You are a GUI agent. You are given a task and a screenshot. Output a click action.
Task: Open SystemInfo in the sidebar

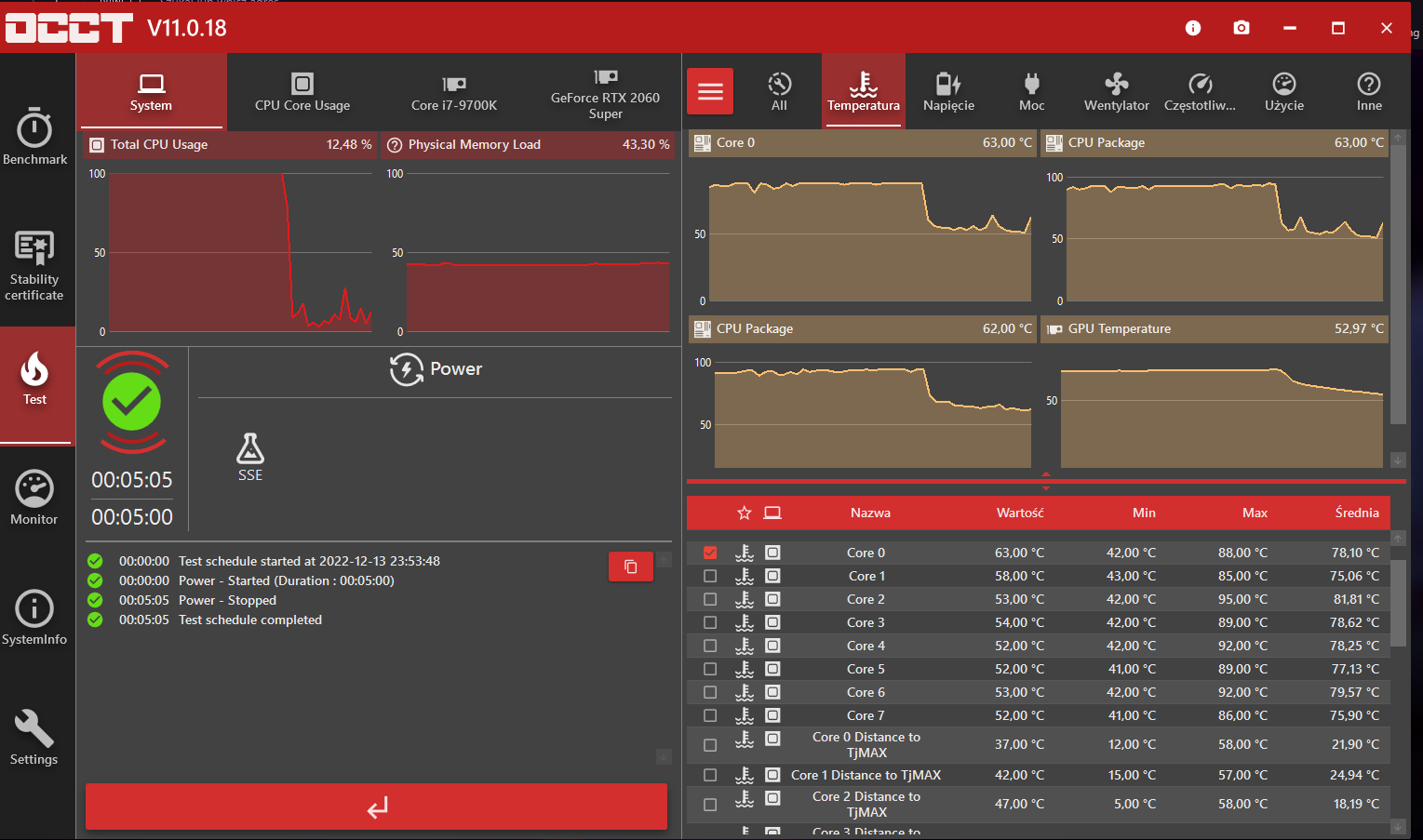(34, 618)
